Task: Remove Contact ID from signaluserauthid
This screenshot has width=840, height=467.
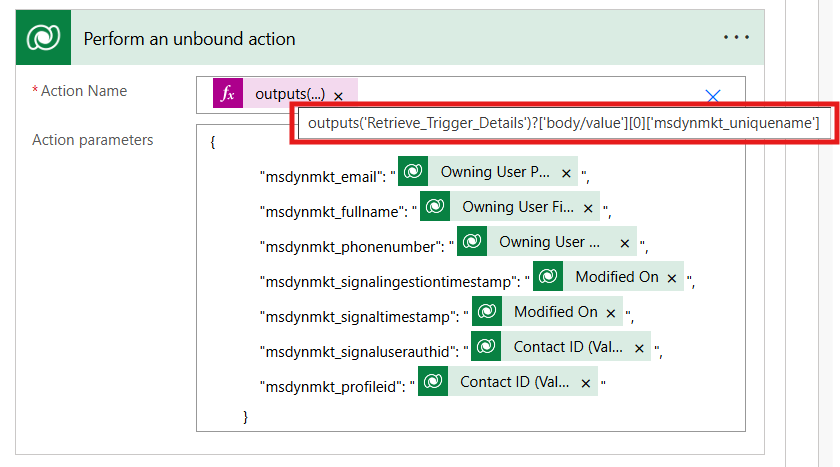Action: pyautogui.click(x=640, y=348)
